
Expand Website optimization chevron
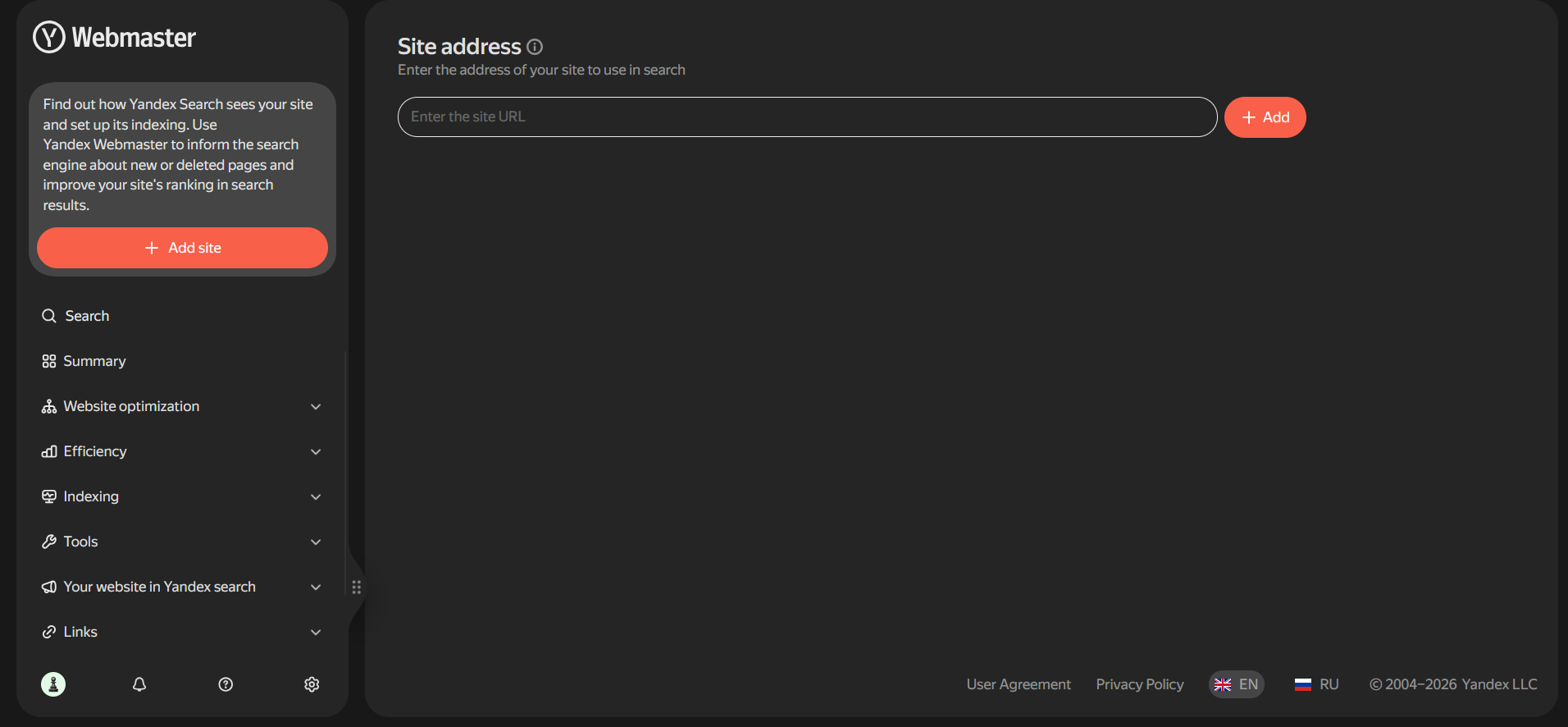coord(316,406)
